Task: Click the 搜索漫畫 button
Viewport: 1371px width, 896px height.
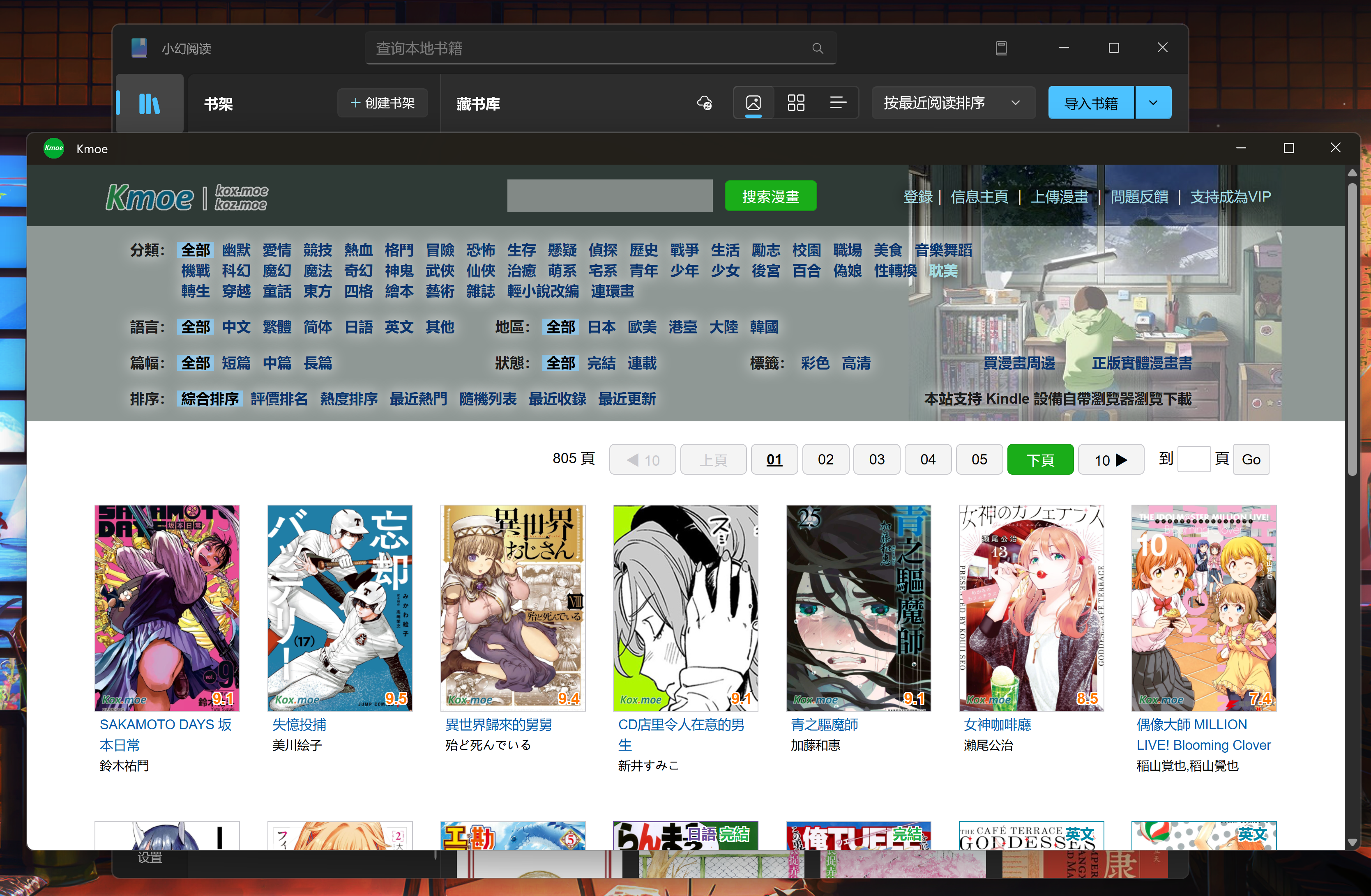Action: coord(770,196)
